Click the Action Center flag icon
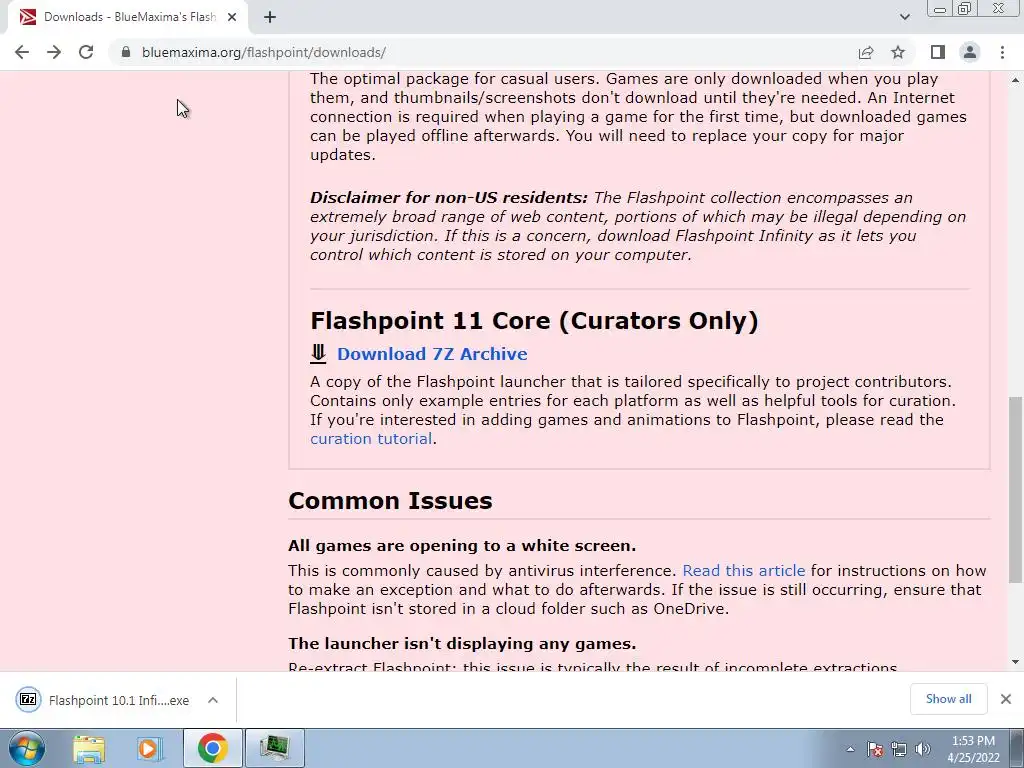1024x768 pixels. click(875, 749)
